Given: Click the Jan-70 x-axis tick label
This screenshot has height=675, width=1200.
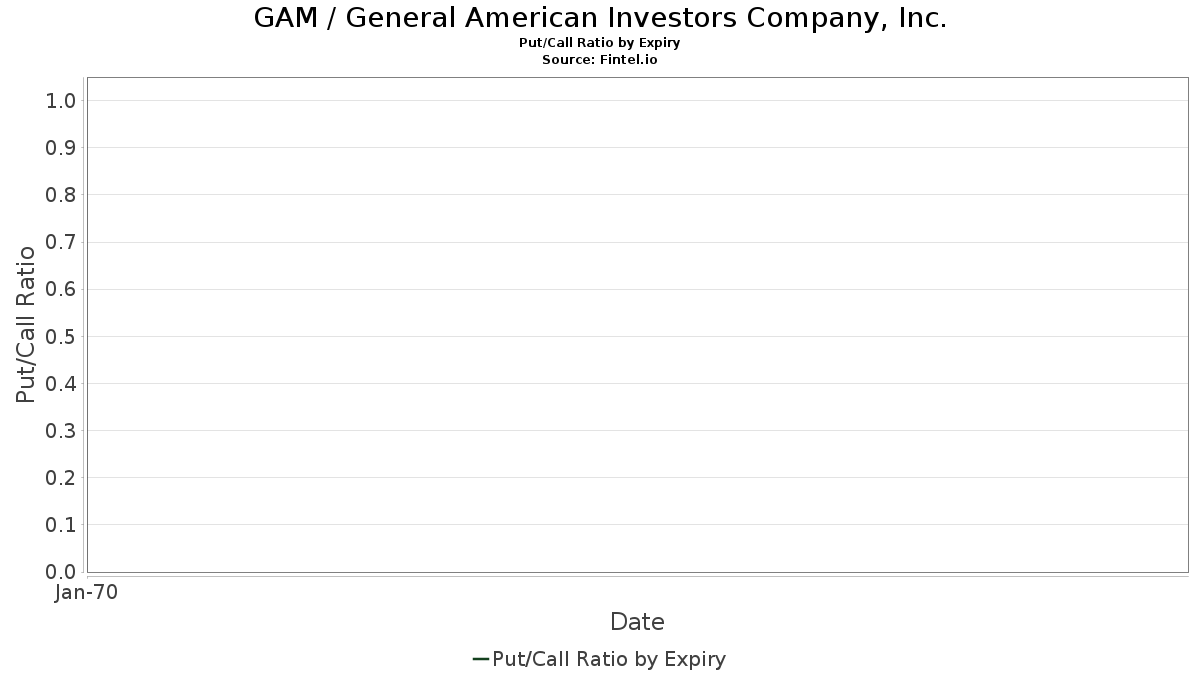Looking at the screenshot, I should click(86, 593).
